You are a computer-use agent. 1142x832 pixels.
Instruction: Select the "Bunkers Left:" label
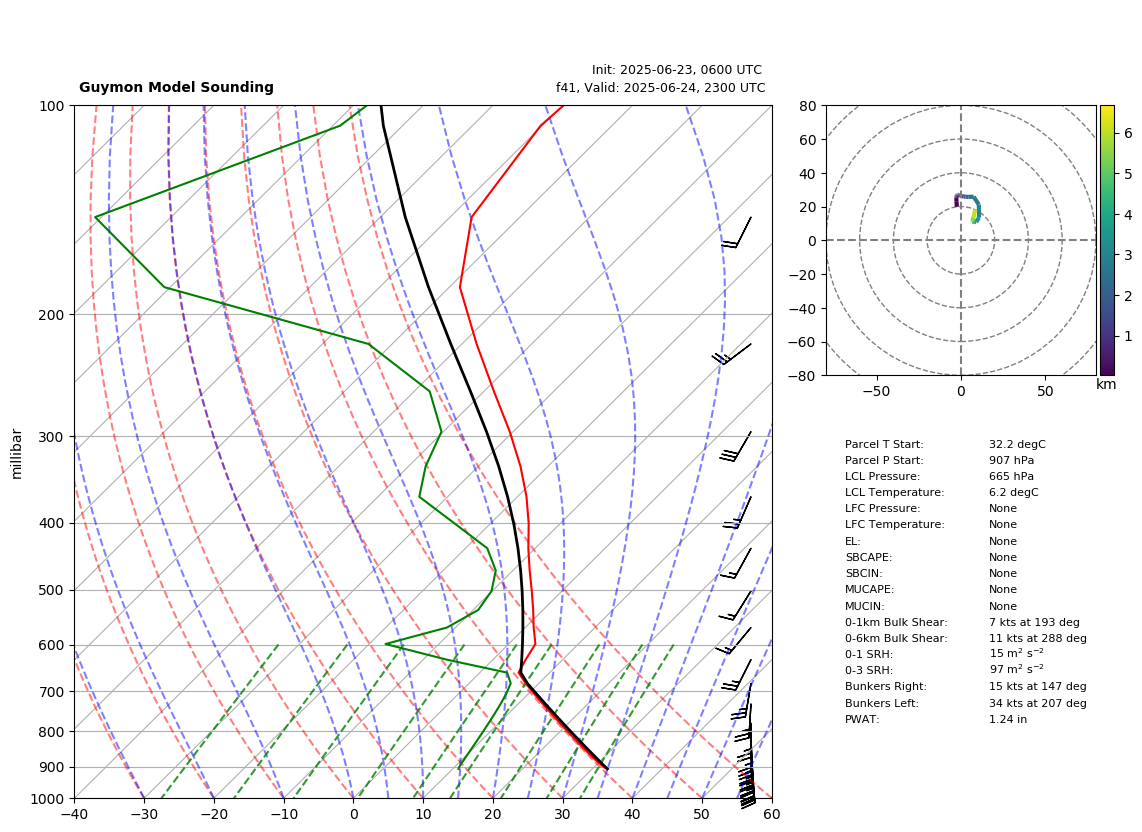click(882, 703)
